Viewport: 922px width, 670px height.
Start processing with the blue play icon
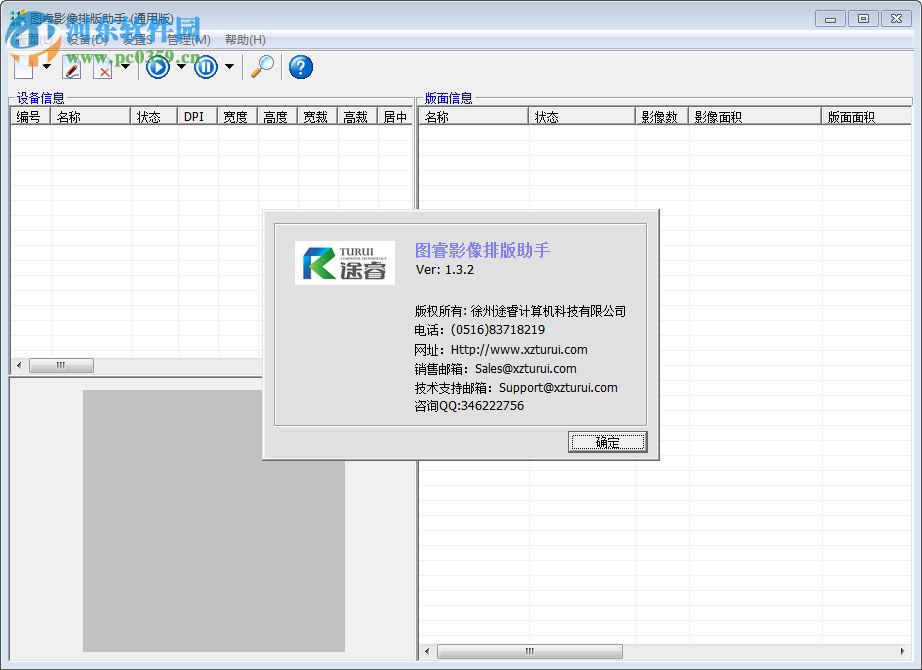click(158, 67)
